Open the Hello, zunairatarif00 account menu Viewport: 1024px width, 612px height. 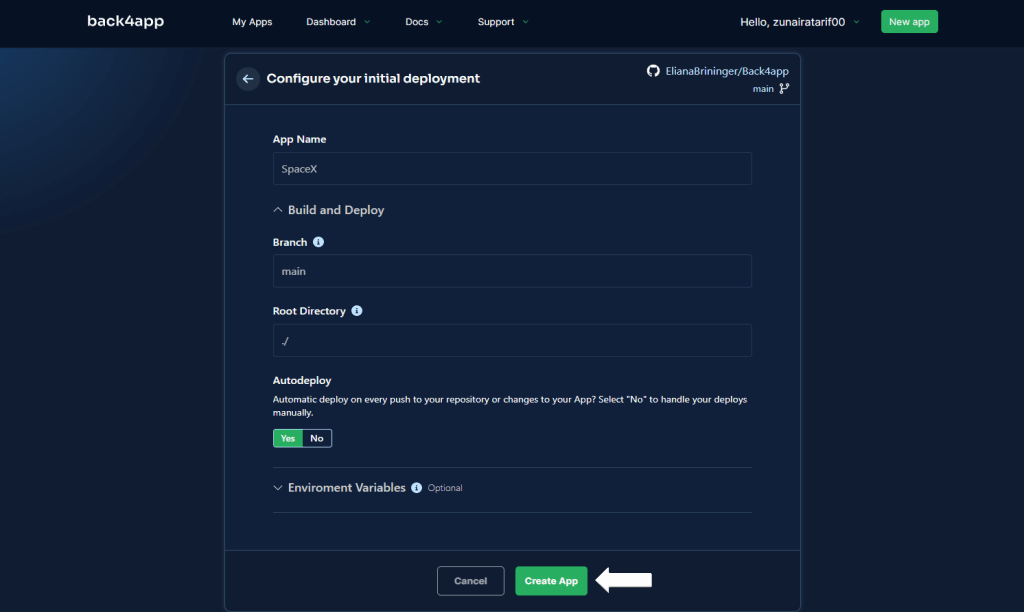(x=799, y=22)
